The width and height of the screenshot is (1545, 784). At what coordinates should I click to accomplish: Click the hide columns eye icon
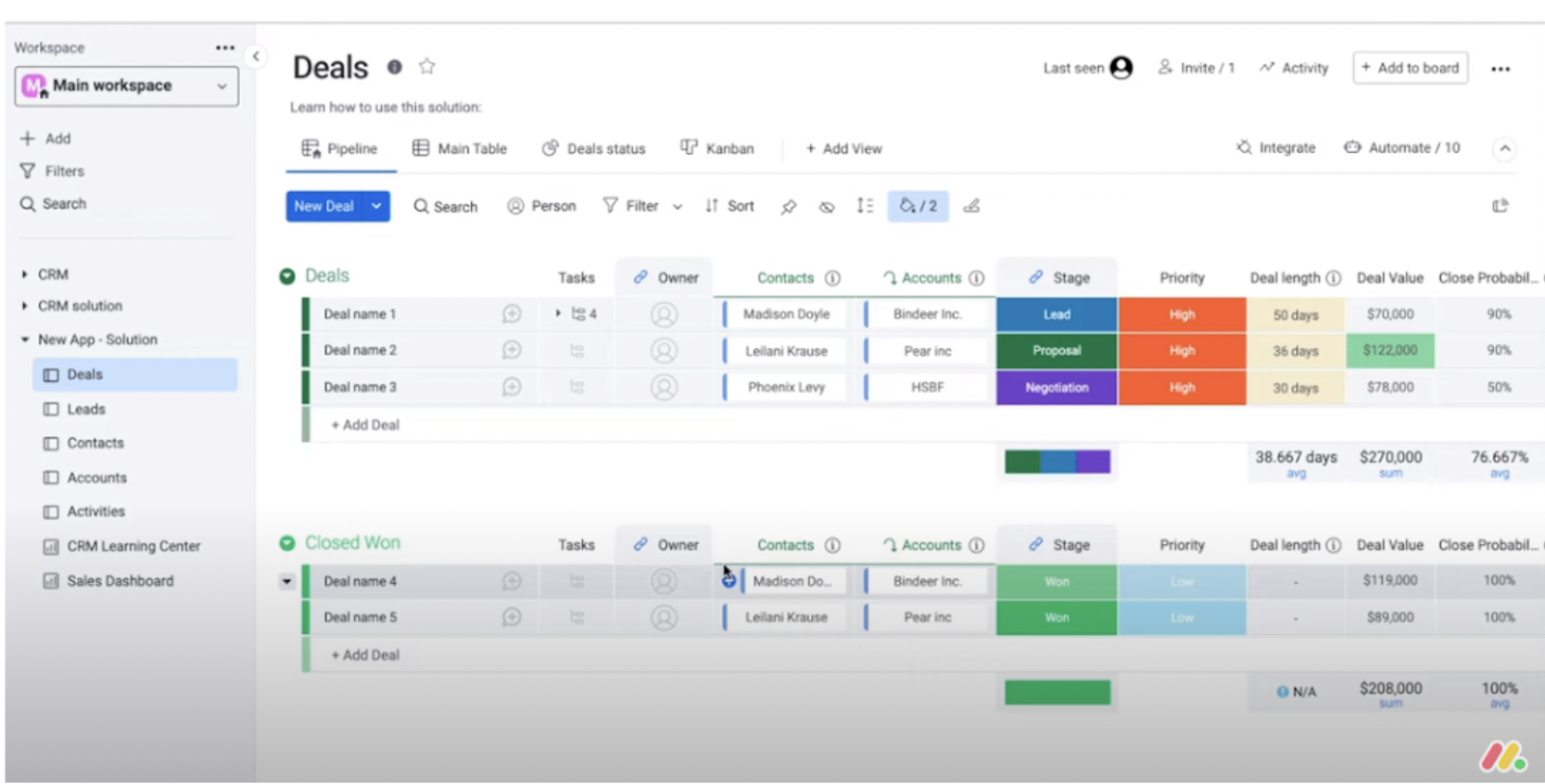pos(827,207)
